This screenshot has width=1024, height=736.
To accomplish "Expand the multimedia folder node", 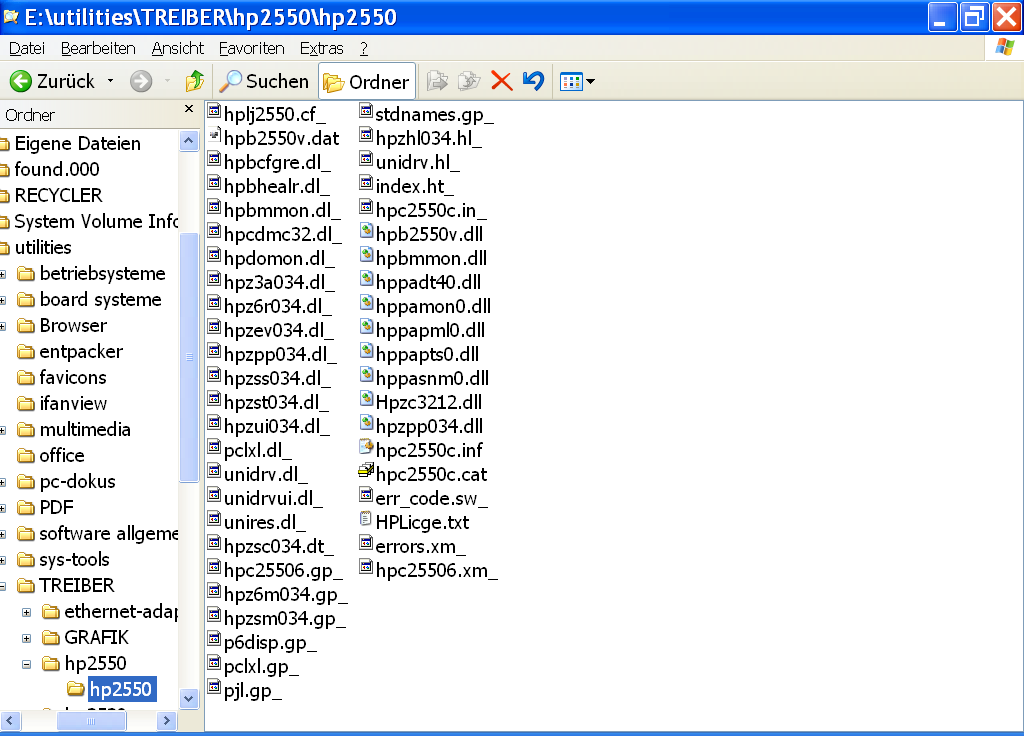I will pyautogui.click(x=3, y=430).
